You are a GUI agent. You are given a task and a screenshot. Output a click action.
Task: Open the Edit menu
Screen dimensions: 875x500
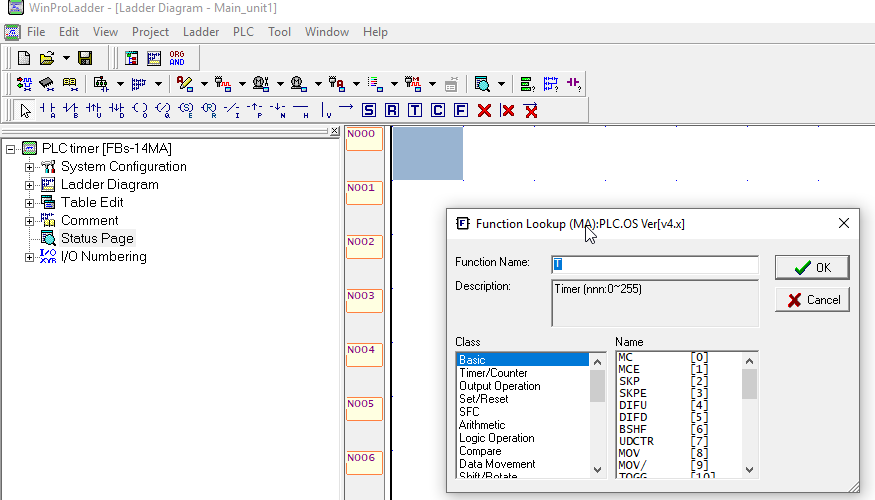tap(69, 32)
